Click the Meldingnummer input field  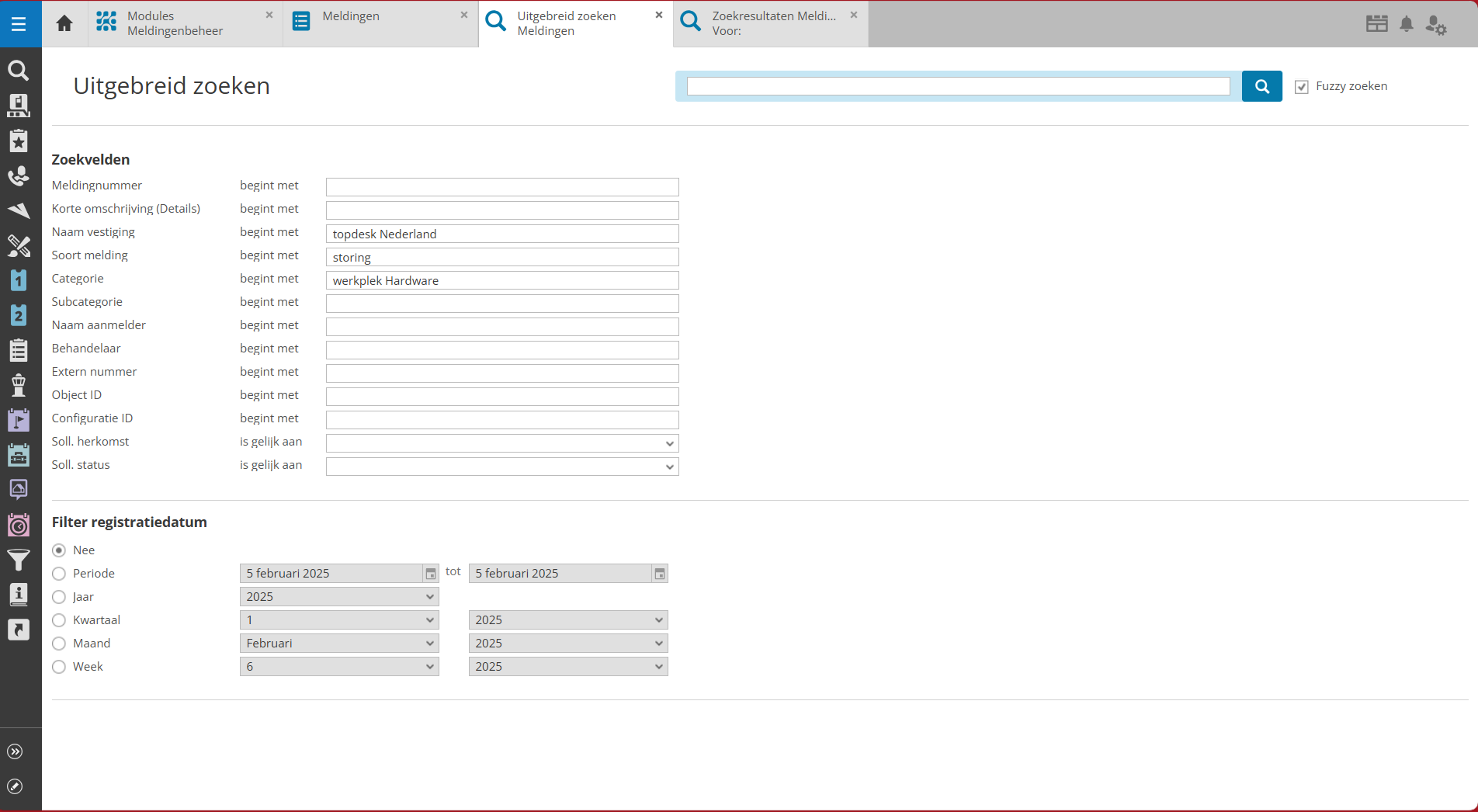(501, 187)
